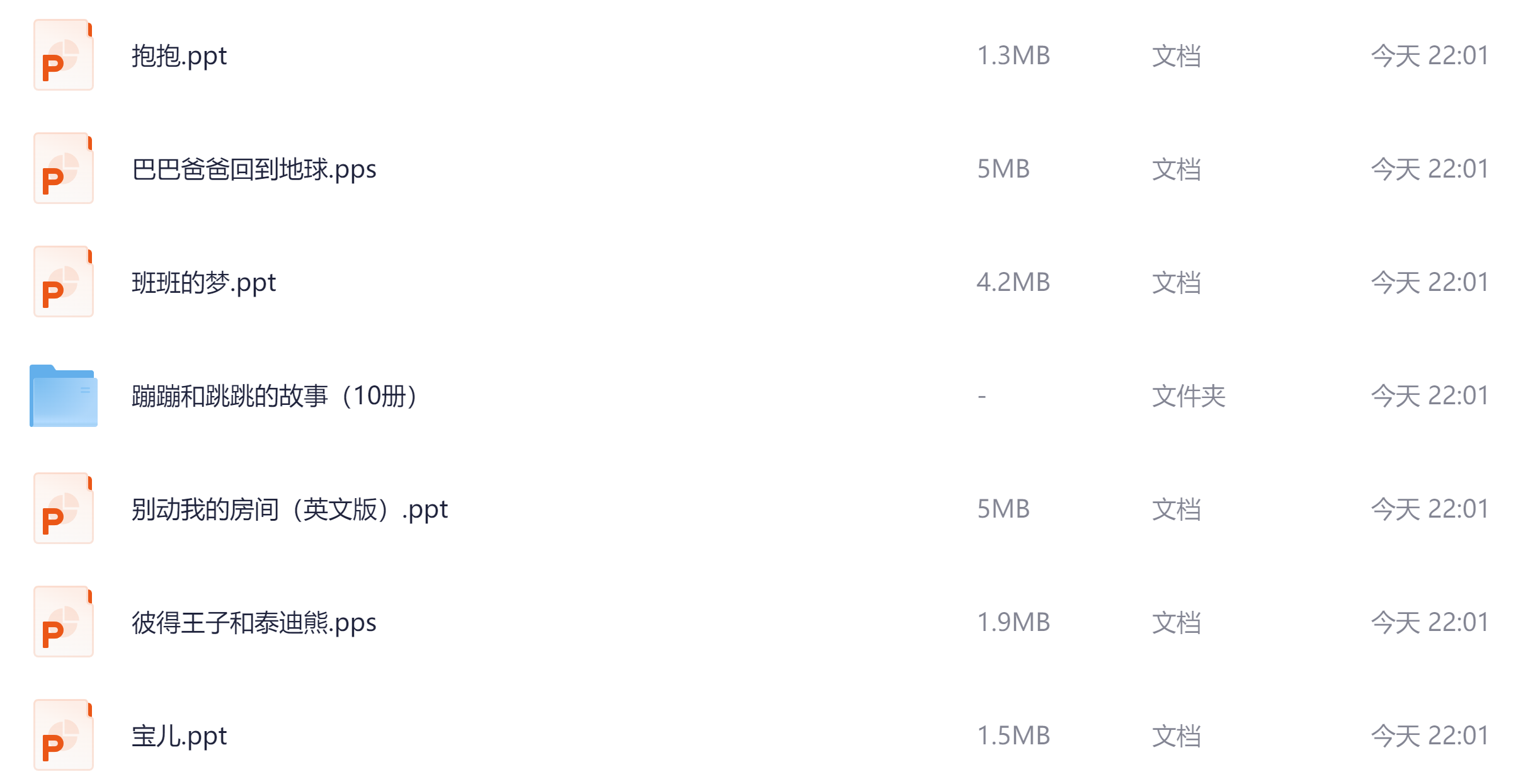1523x784 pixels.
Task: Click the file name 宝儿.ppt
Action: 179,736
